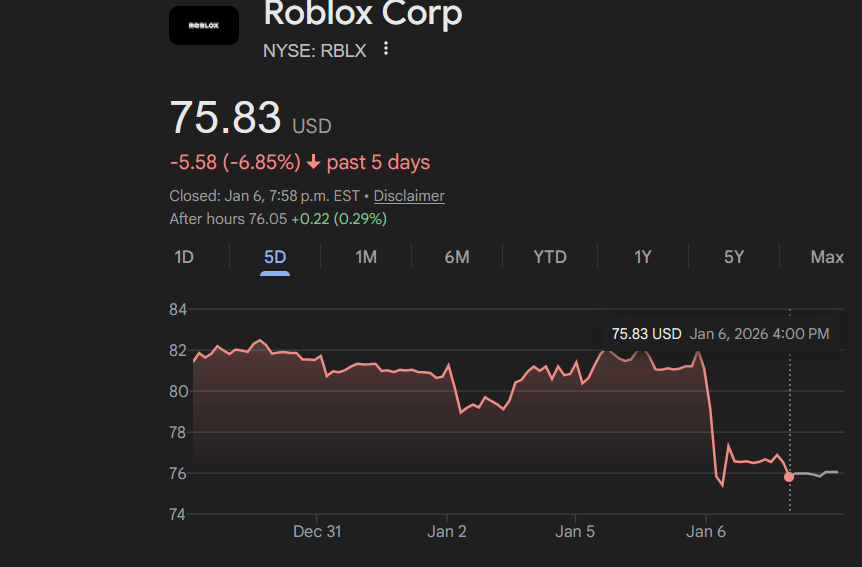Click the Dec 31 date axis label
Viewport: 862px width, 567px height.
317,531
